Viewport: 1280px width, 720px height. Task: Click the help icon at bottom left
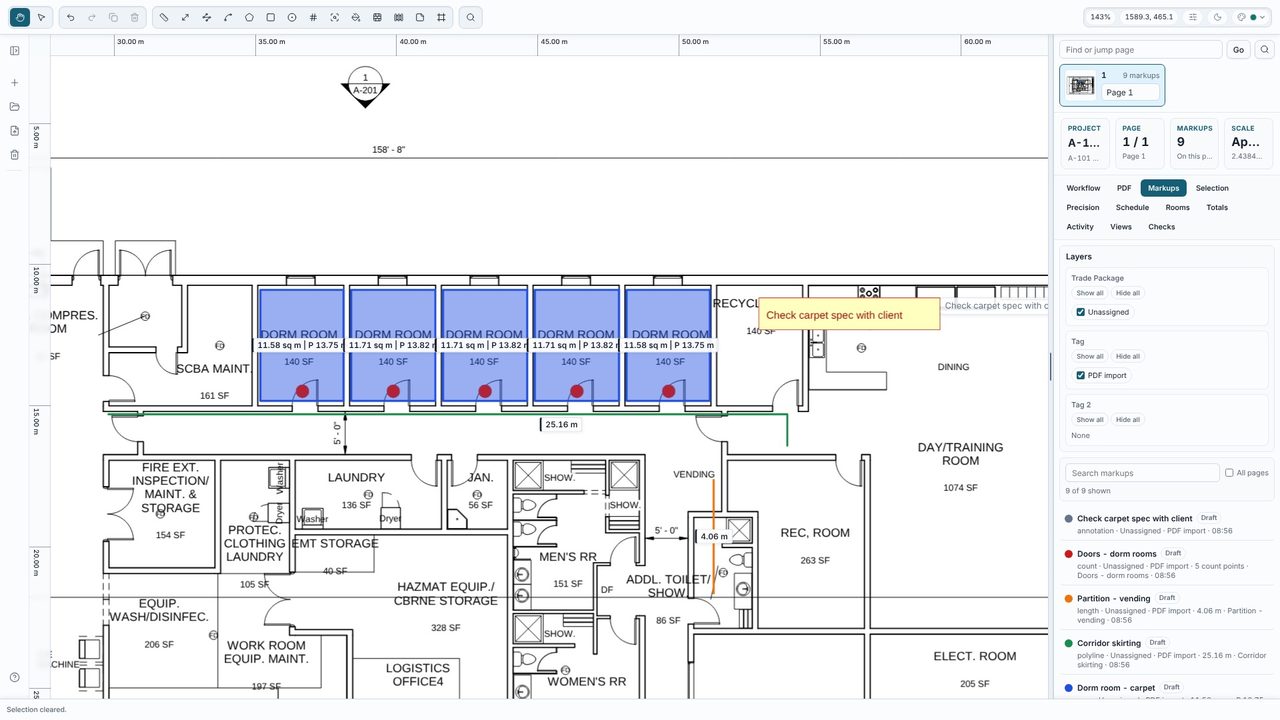[15, 677]
